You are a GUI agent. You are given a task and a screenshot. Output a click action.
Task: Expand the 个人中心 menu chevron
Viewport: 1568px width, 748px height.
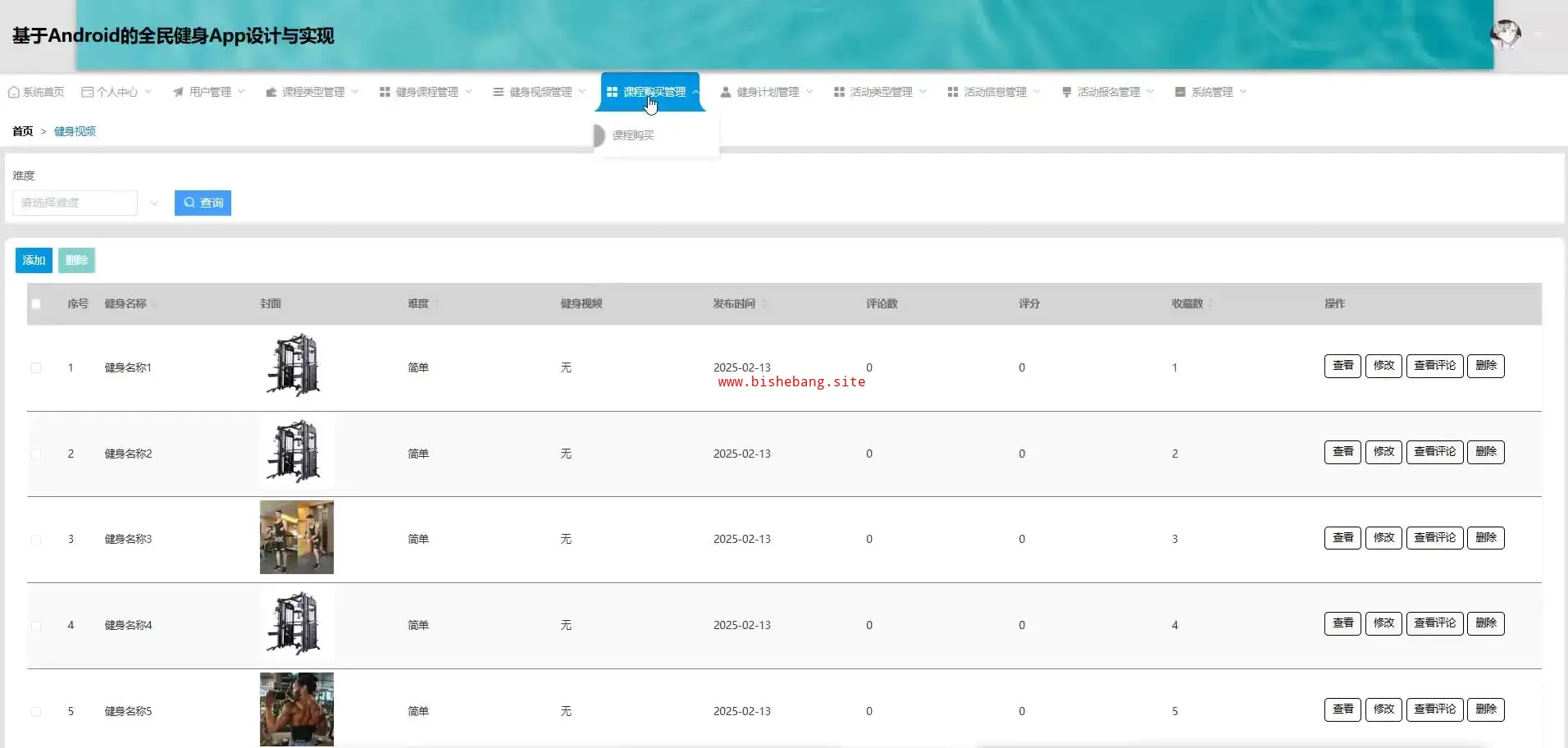pos(148,92)
